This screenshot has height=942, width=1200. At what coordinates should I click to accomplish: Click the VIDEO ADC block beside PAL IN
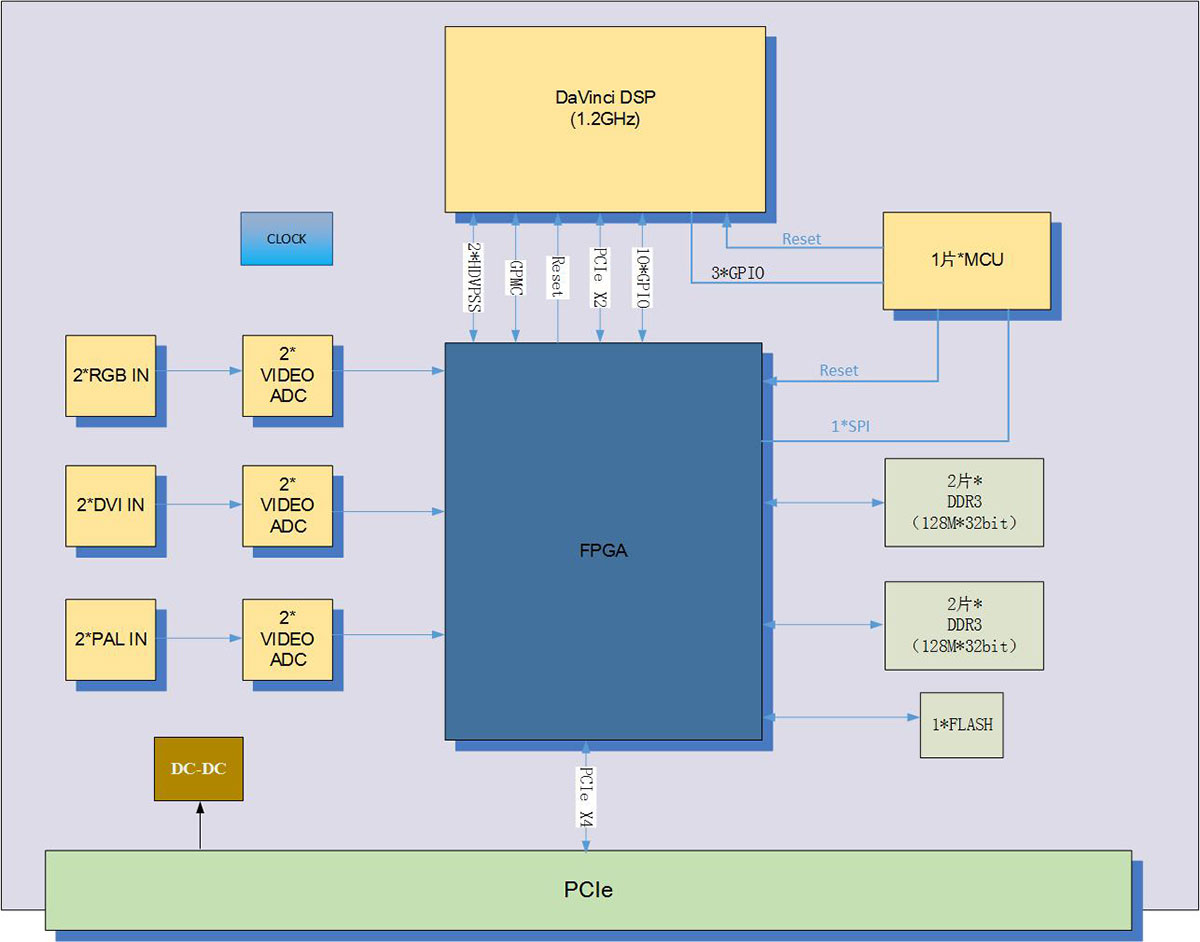point(287,639)
